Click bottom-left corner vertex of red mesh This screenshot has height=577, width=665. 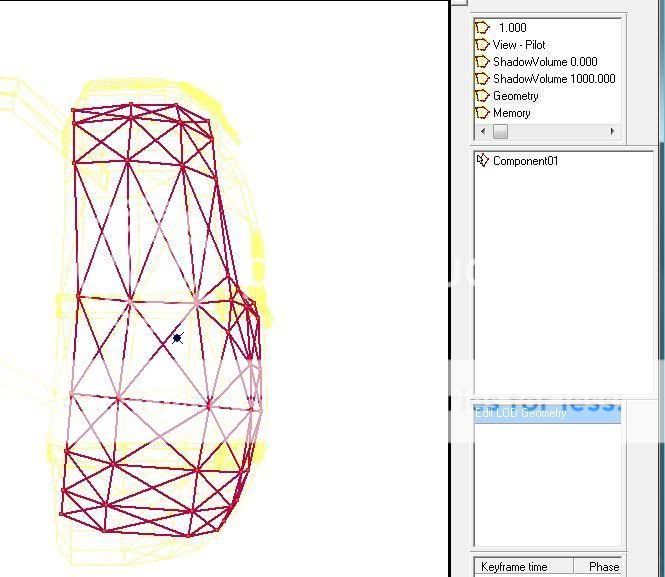[x=63, y=514]
